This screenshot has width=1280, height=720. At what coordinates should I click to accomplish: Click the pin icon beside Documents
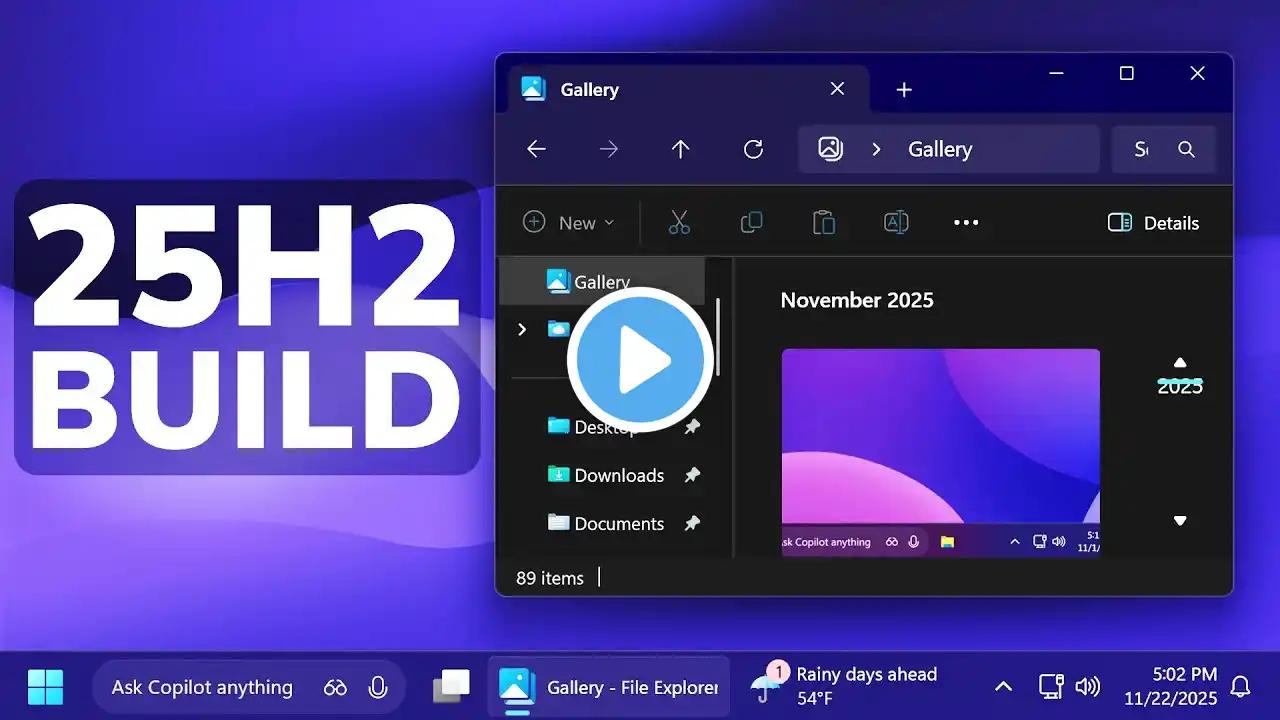point(692,523)
